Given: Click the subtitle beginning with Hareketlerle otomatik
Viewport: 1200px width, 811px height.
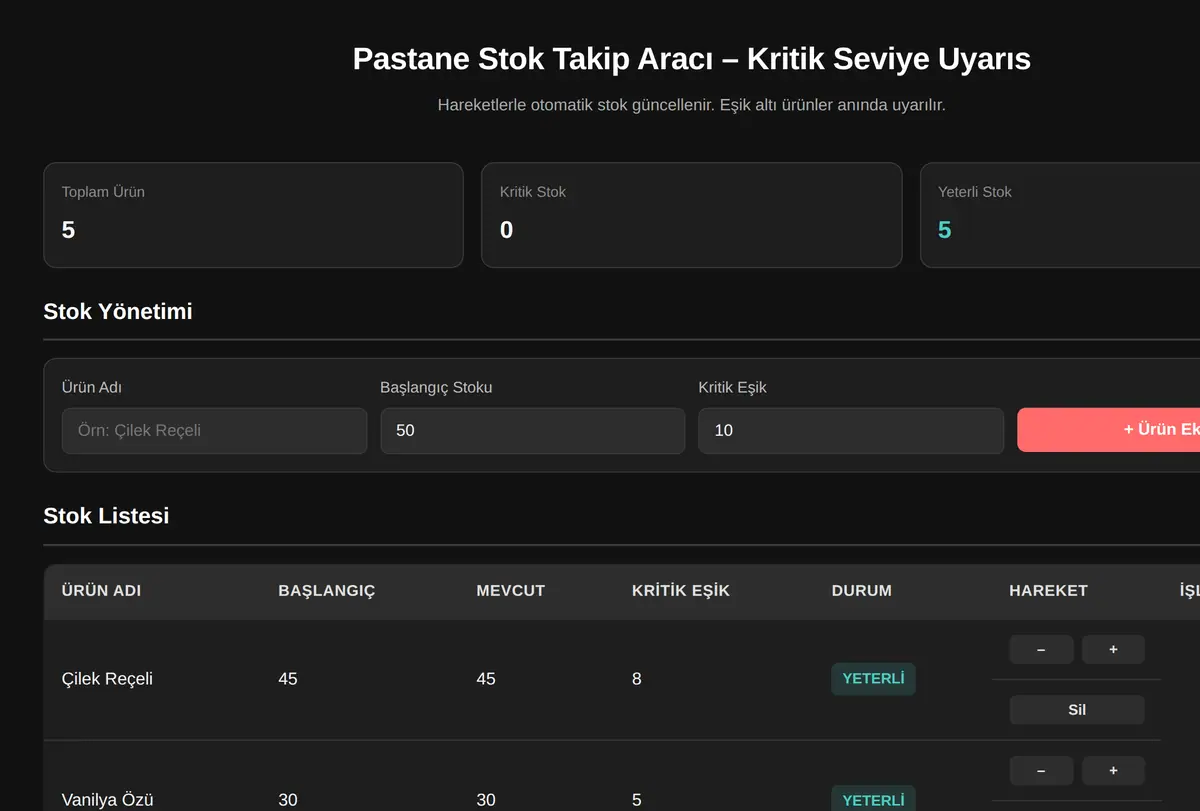Looking at the screenshot, I should click(x=691, y=105).
